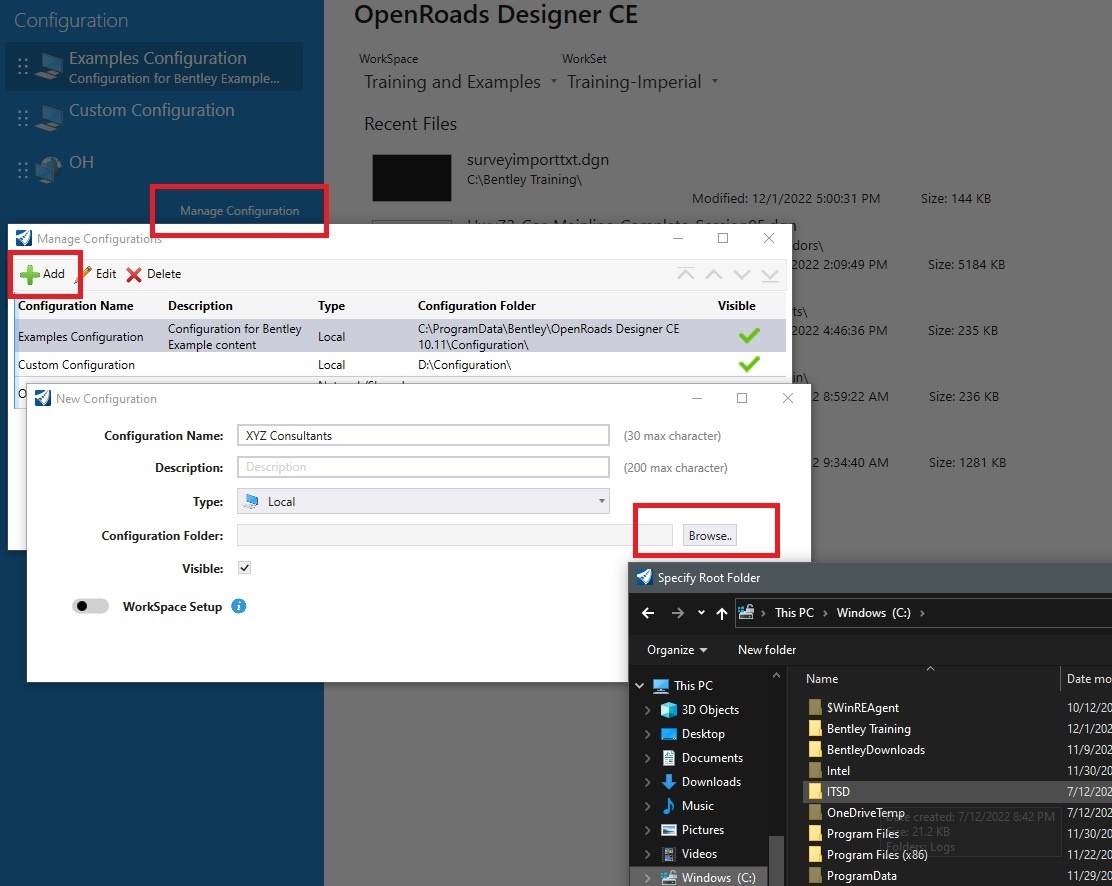Click the drag handle beside Custom Configuration

click(x=23, y=118)
